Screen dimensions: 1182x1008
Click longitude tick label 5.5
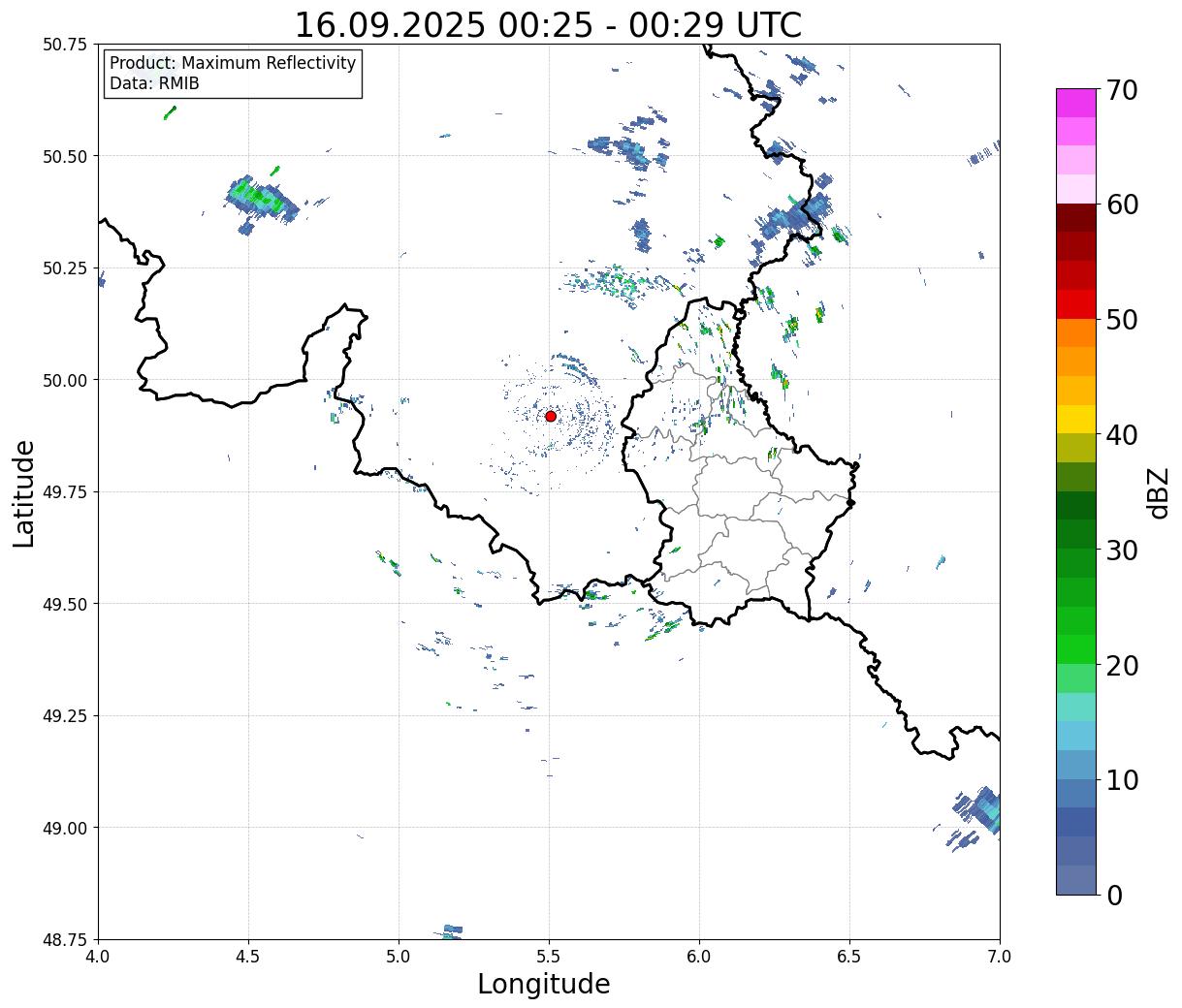point(549,956)
